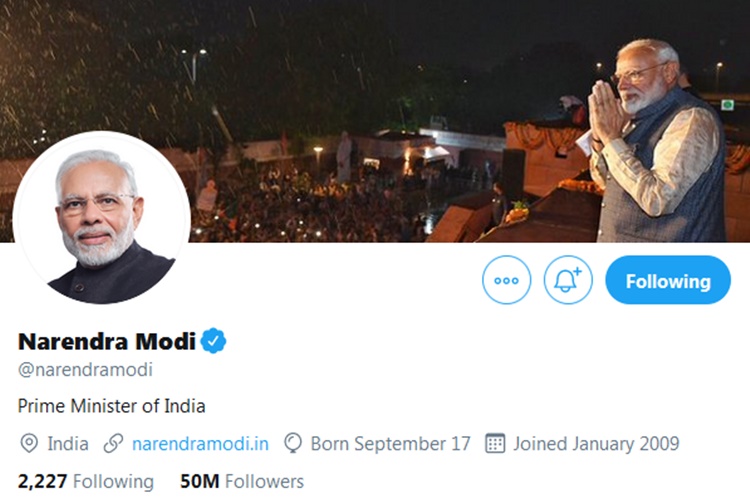
Task: Click the blue Following button
Action: 668,280
